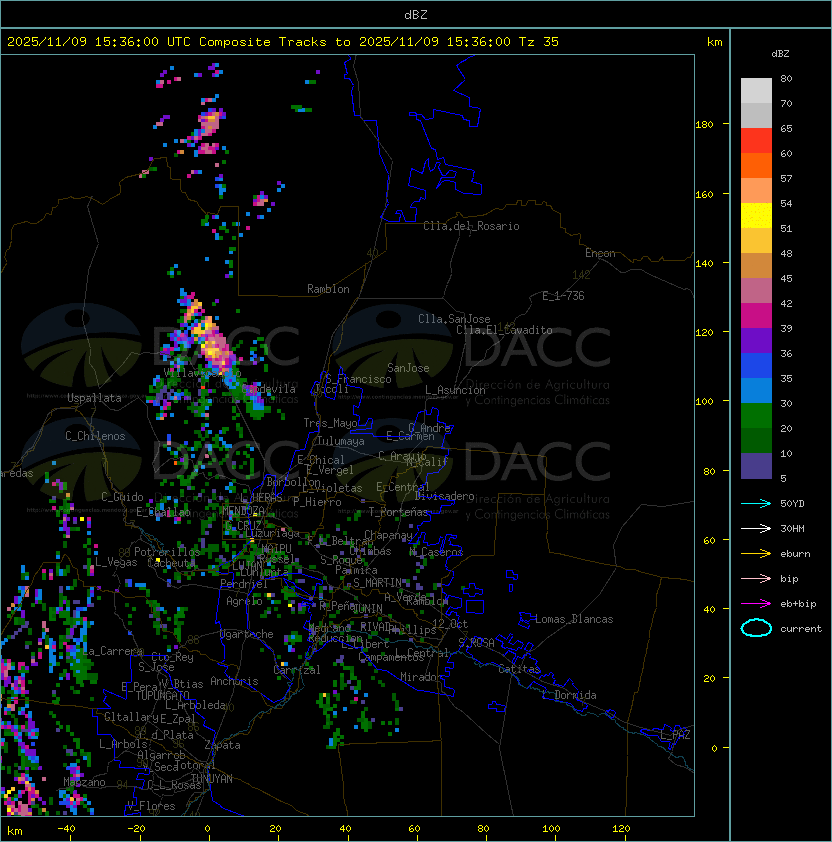Click the 'Encon' place label
The image size is (832, 842).
600,253
